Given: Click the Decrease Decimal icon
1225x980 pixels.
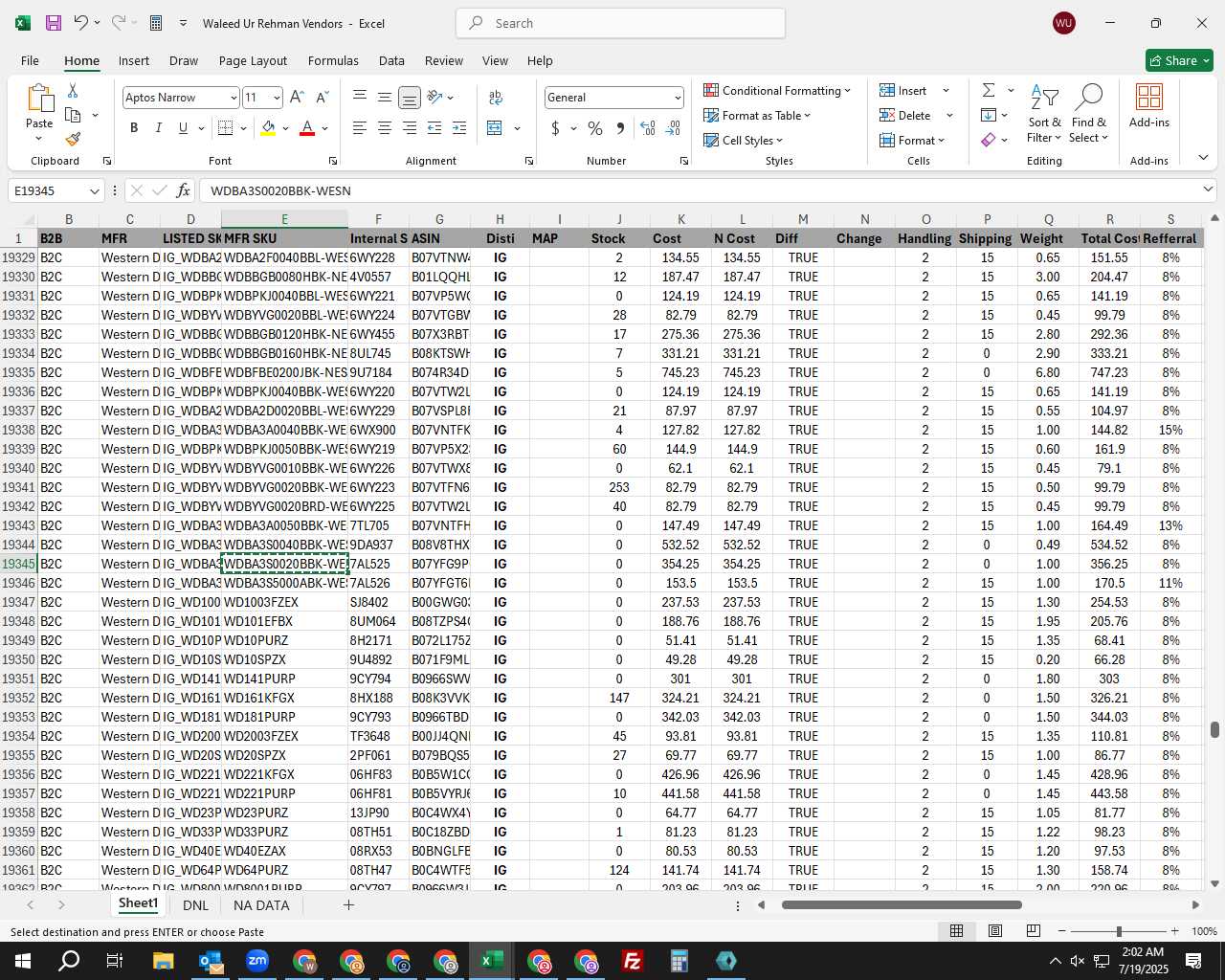Looking at the screenshot, I should [673, 128].
